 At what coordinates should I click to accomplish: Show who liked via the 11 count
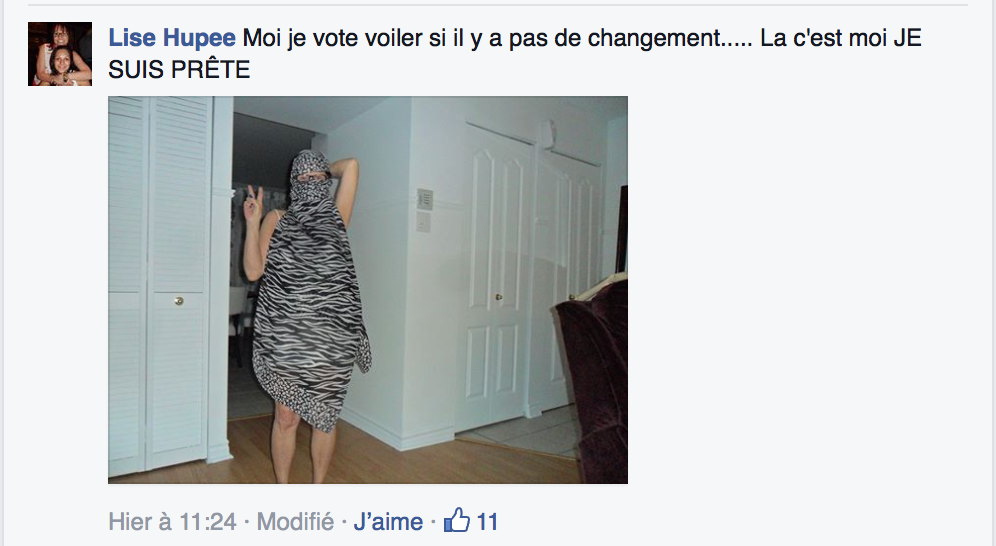[487, 522]
